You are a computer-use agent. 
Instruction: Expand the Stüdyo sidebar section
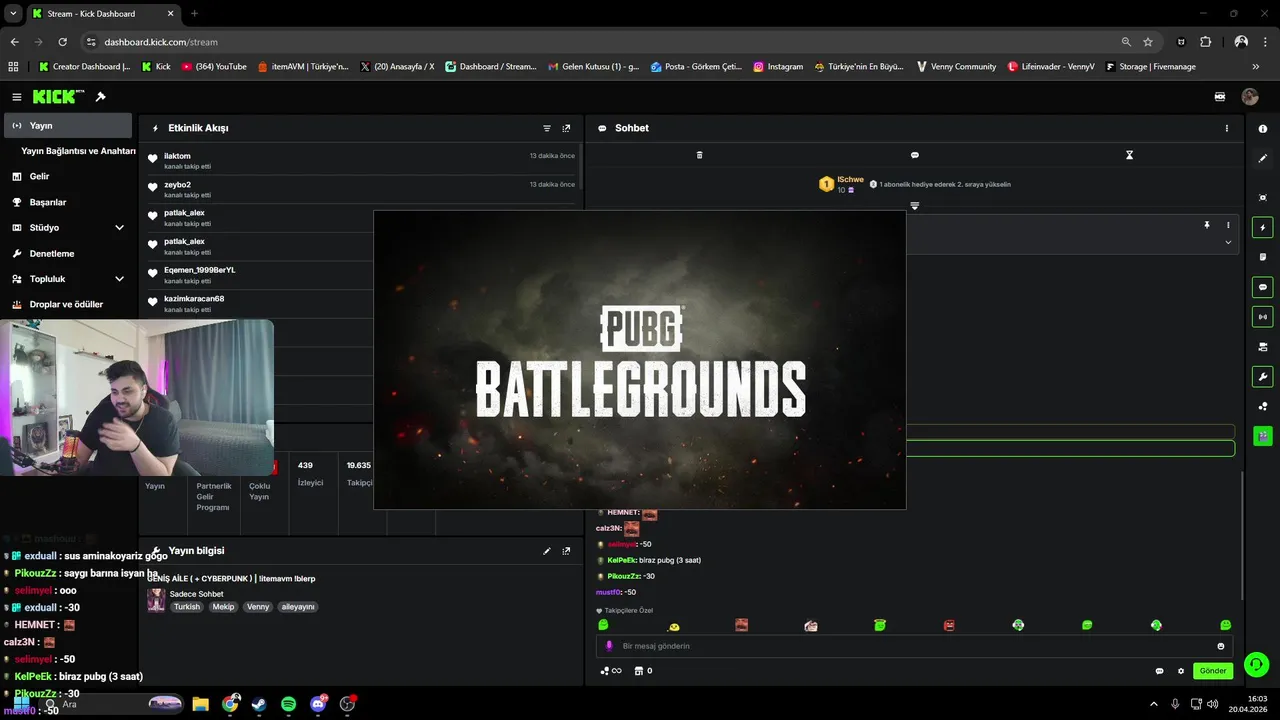click(x=119, y=228)
